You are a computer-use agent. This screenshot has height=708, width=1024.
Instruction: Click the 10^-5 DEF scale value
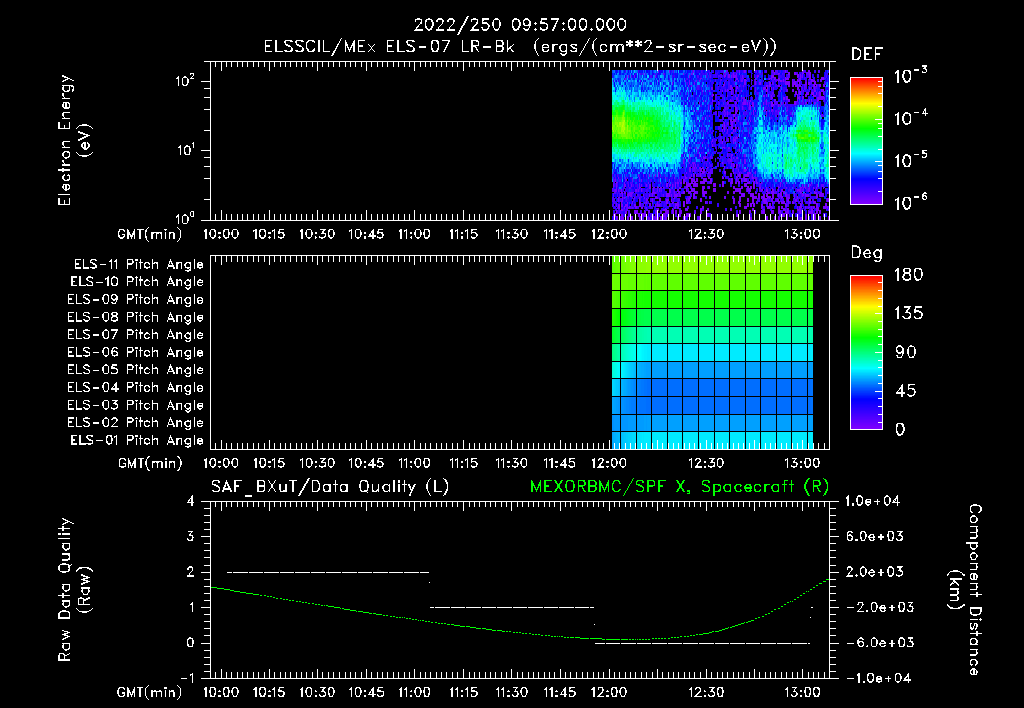910,160
